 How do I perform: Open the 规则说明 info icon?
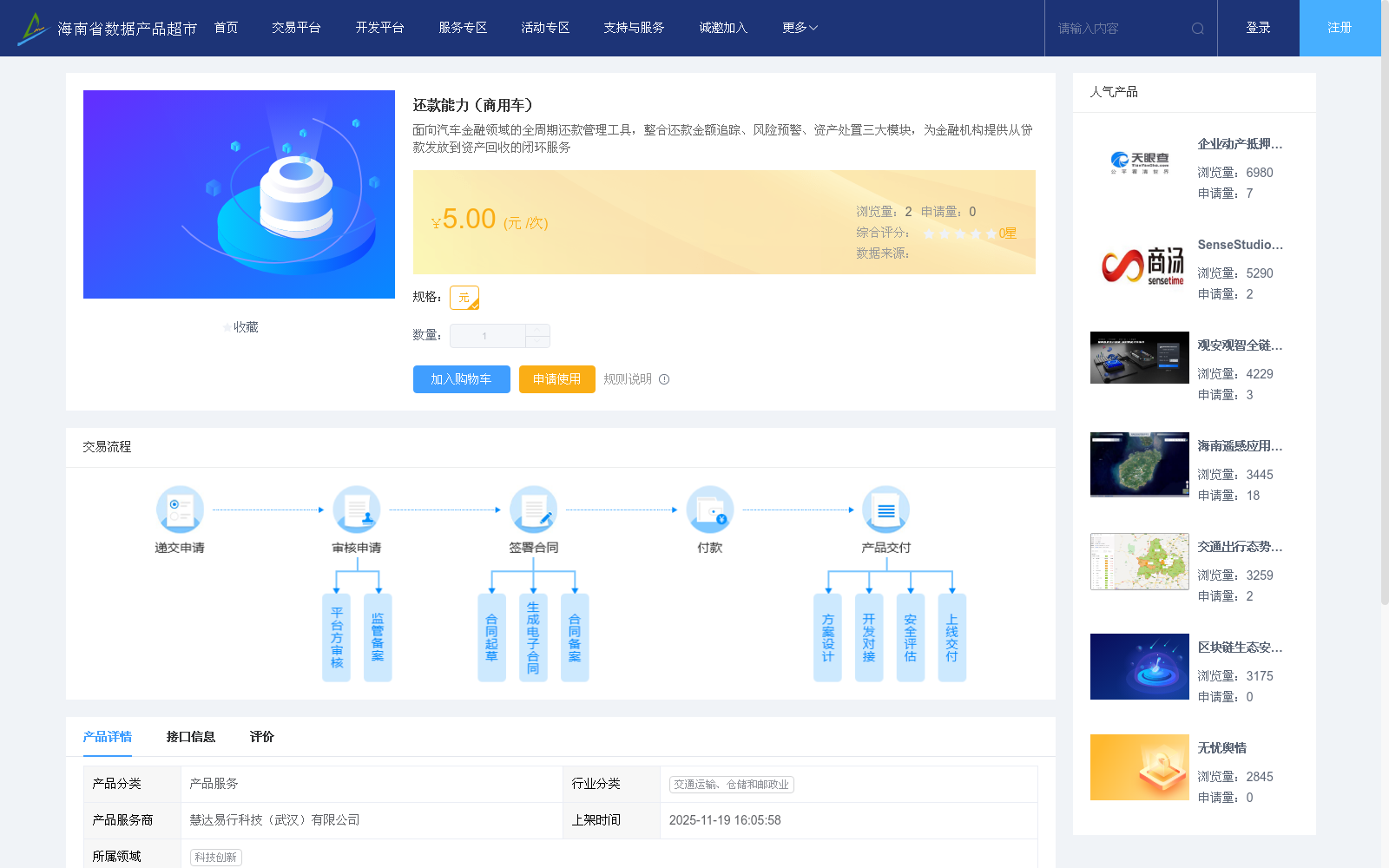point(664,379)
